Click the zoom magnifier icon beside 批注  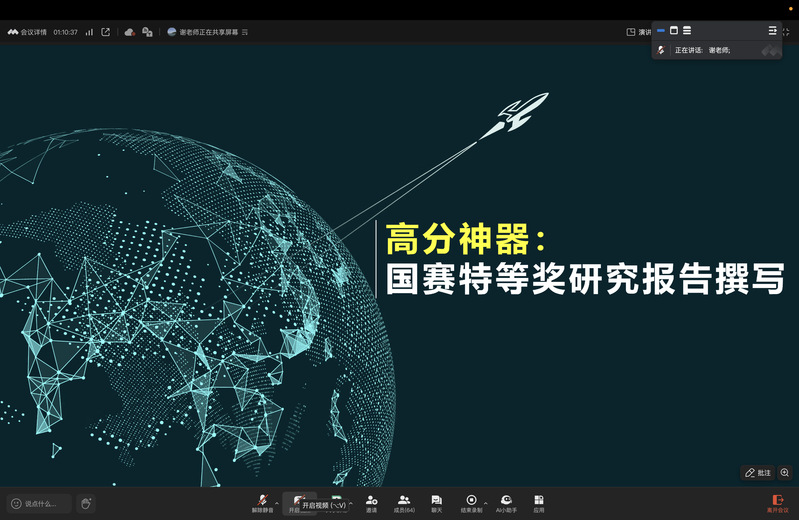pyautogui.click(x=785, y=472)
